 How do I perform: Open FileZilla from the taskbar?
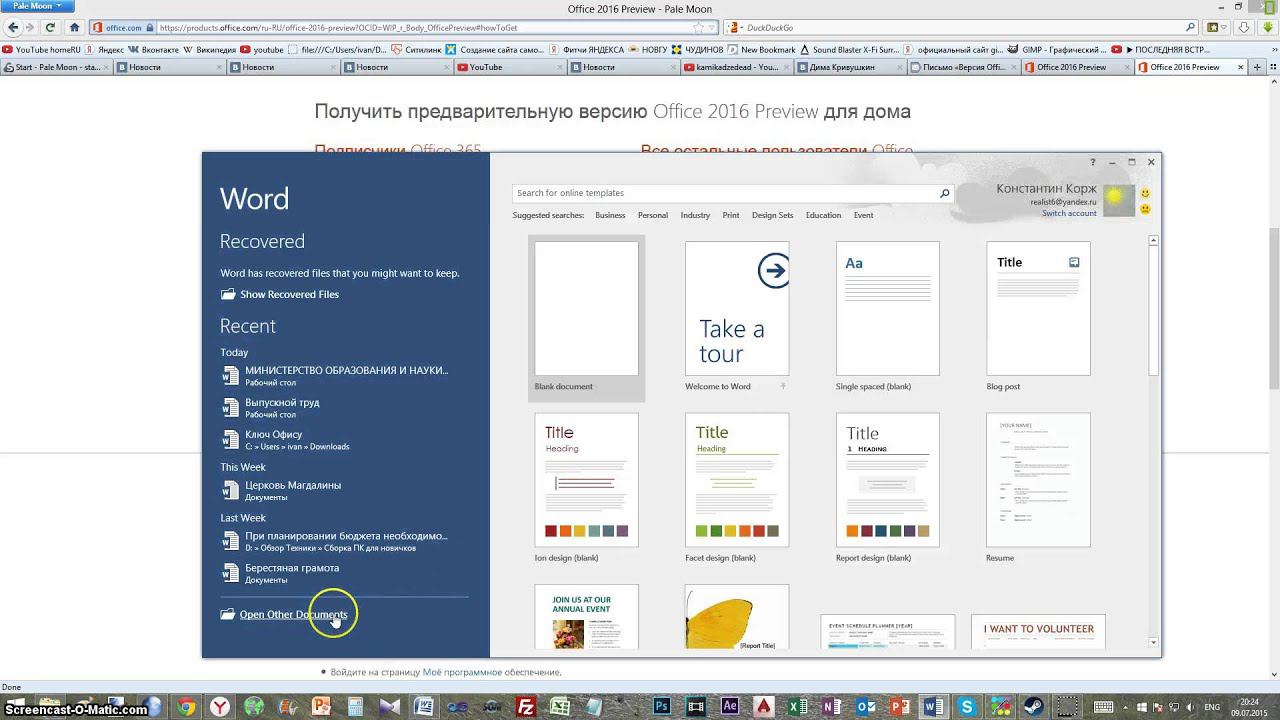point(525,707)
